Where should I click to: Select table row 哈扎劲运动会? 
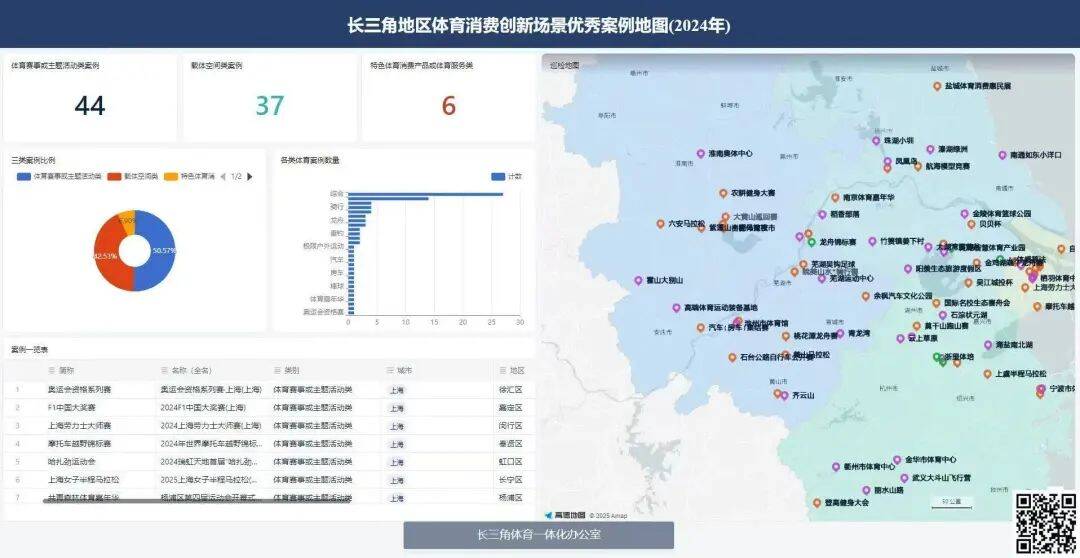[269, 462]
